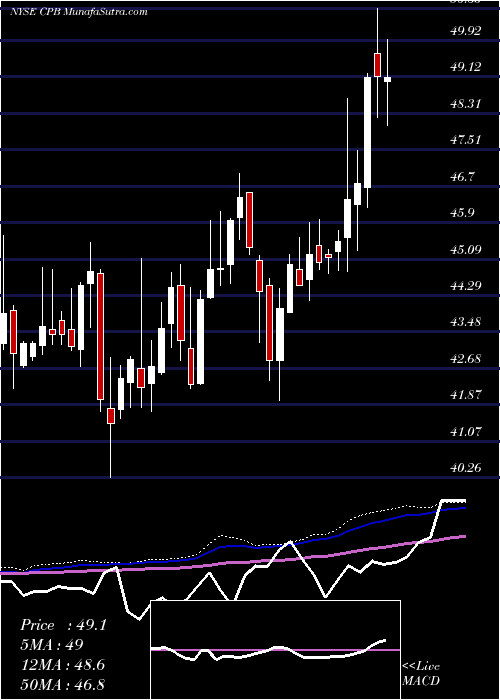This screenshot has width=500, height=700.
Task: Click the 46.7 price axis label
Action: tap(462, 176)
